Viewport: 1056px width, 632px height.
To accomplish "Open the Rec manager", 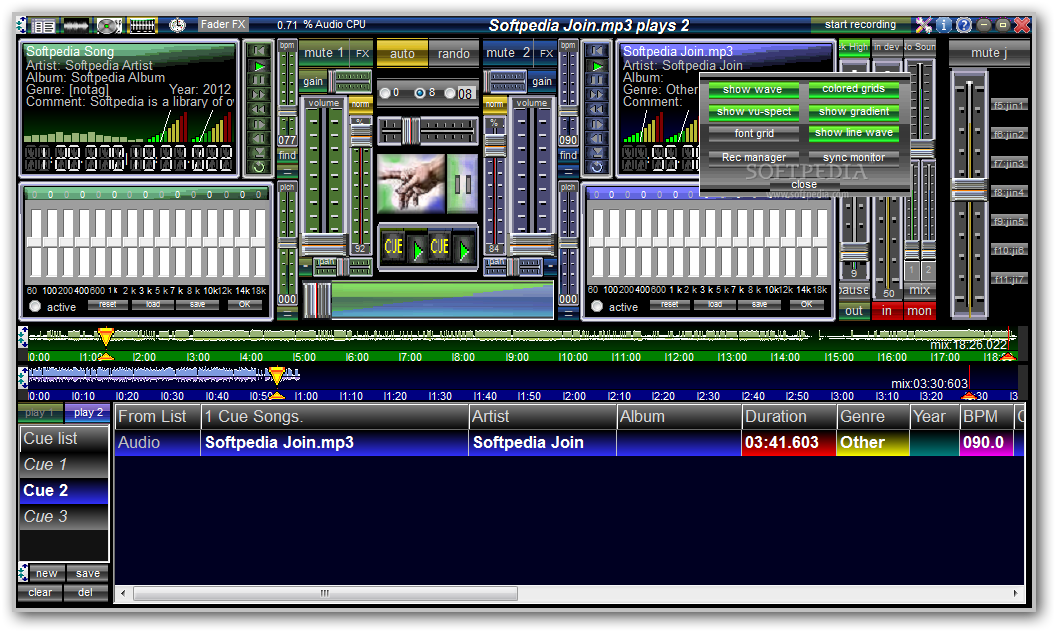I will click(x=754, y=157).
